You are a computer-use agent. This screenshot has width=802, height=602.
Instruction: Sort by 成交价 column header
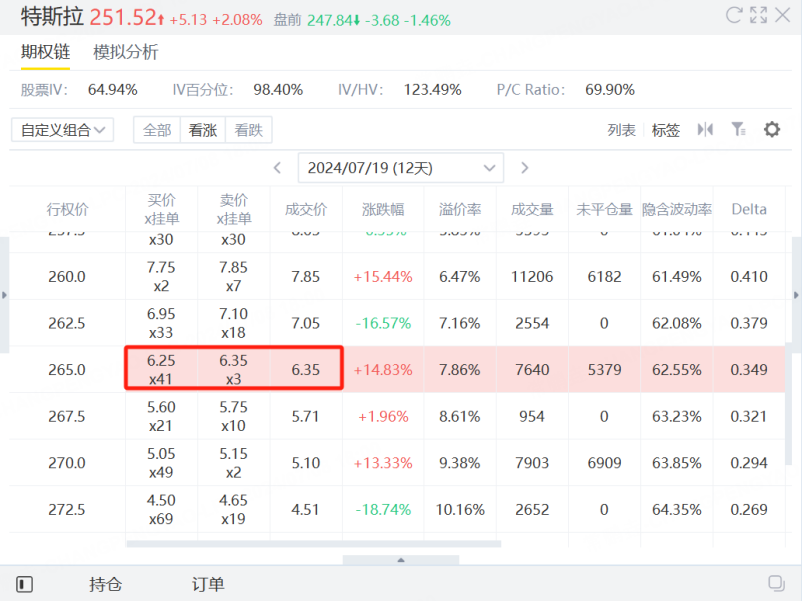pos(306,209)
